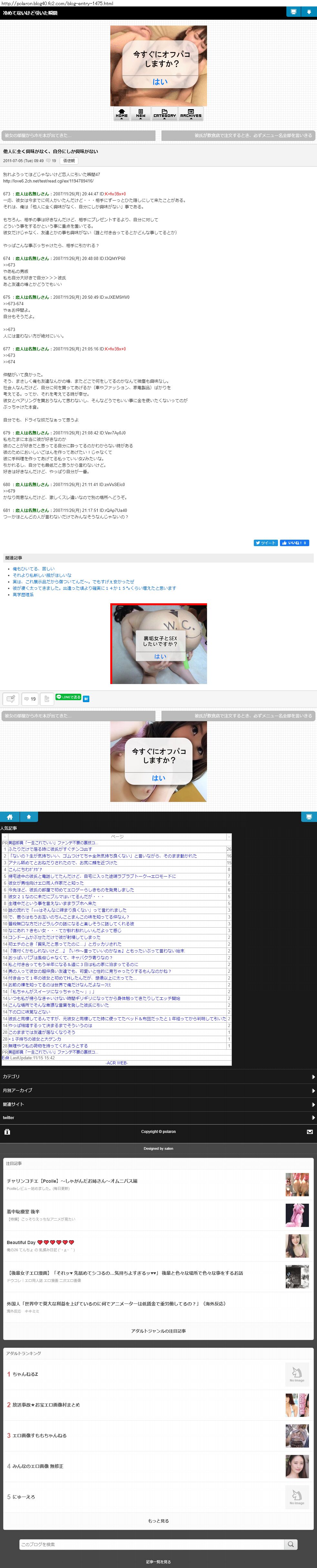Expand the カテゴリ section

pyautogui.click(x=159, y=1076)
